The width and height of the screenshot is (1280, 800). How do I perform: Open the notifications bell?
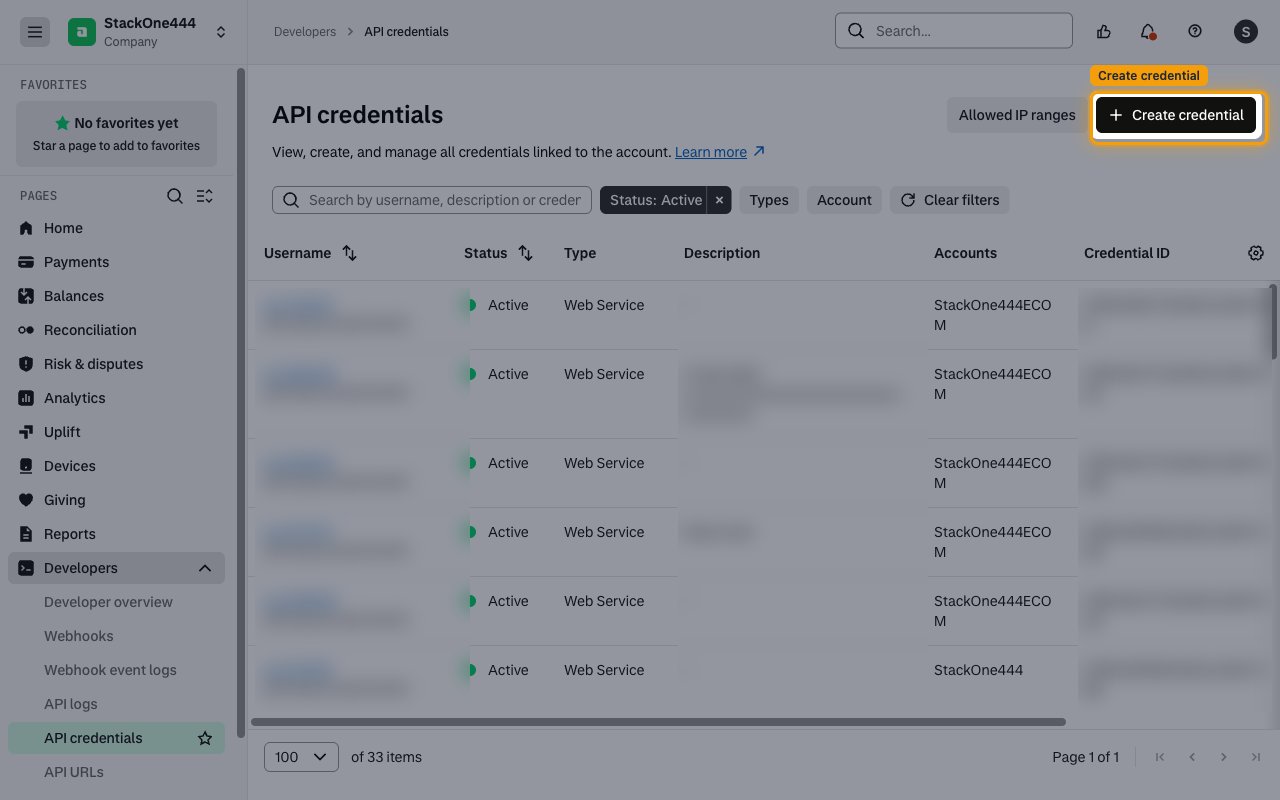1148,32
